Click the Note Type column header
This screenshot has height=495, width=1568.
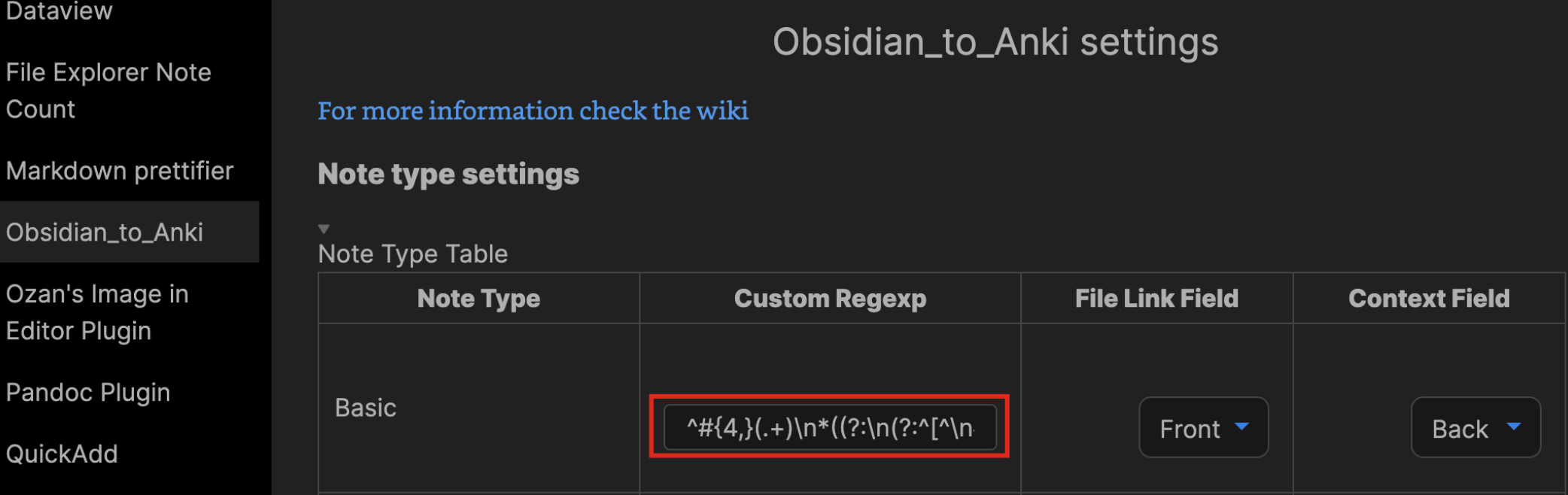coord(478,298)
